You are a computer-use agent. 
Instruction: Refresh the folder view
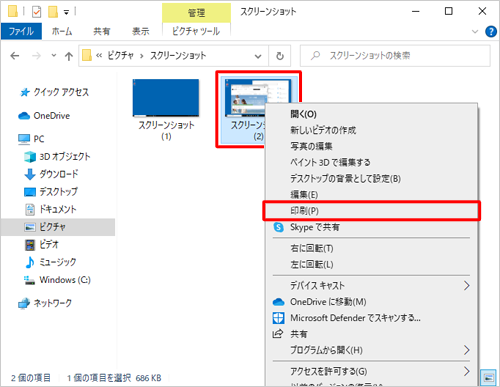[280, 56]
